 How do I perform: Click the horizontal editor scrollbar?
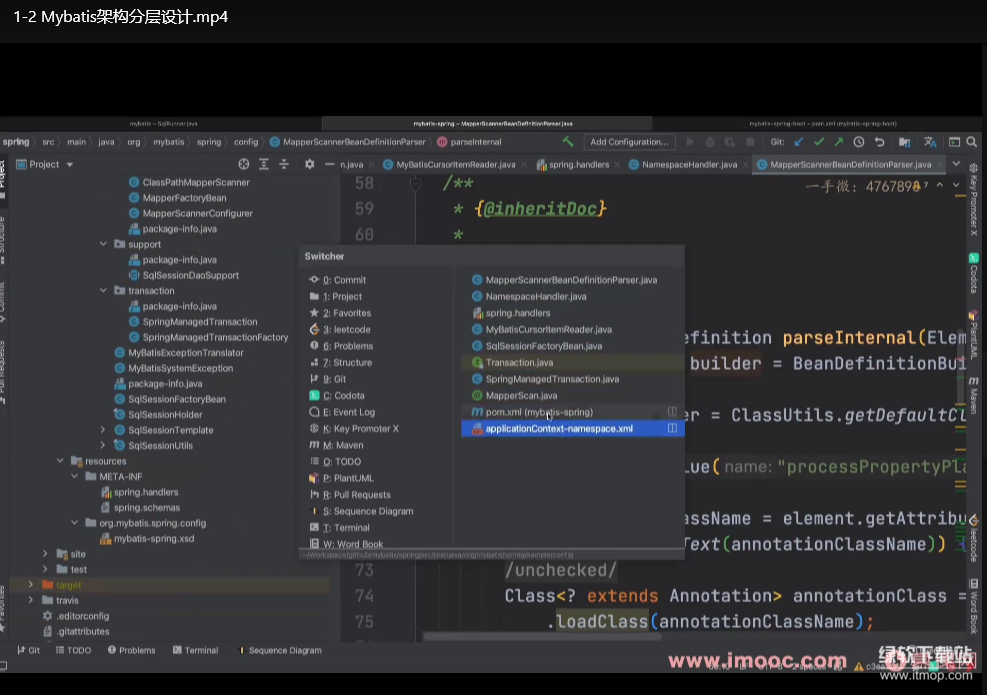tap(542, 636)
